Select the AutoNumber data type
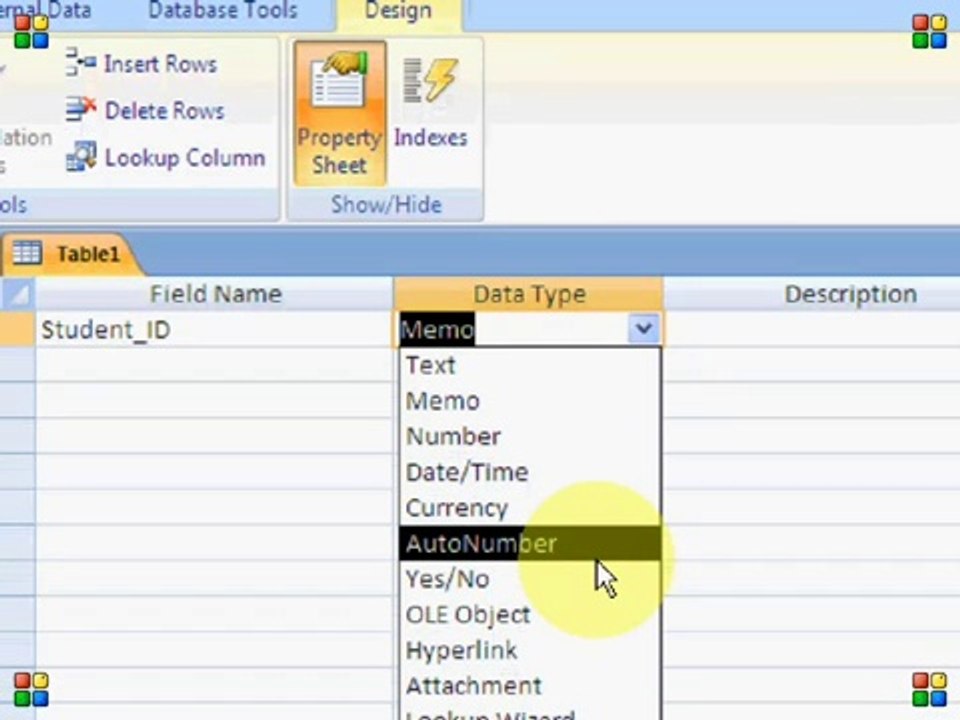This screenshot has width=960, height=720. tap(530, 543)
